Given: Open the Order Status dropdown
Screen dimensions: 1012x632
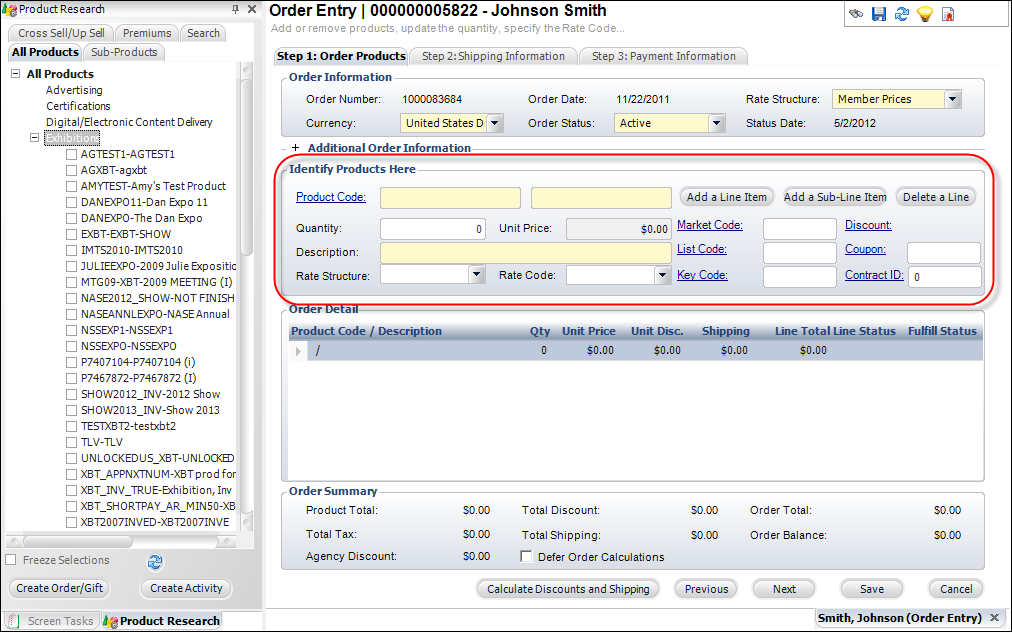Looking at the screenshot, I should coord(716,123).
